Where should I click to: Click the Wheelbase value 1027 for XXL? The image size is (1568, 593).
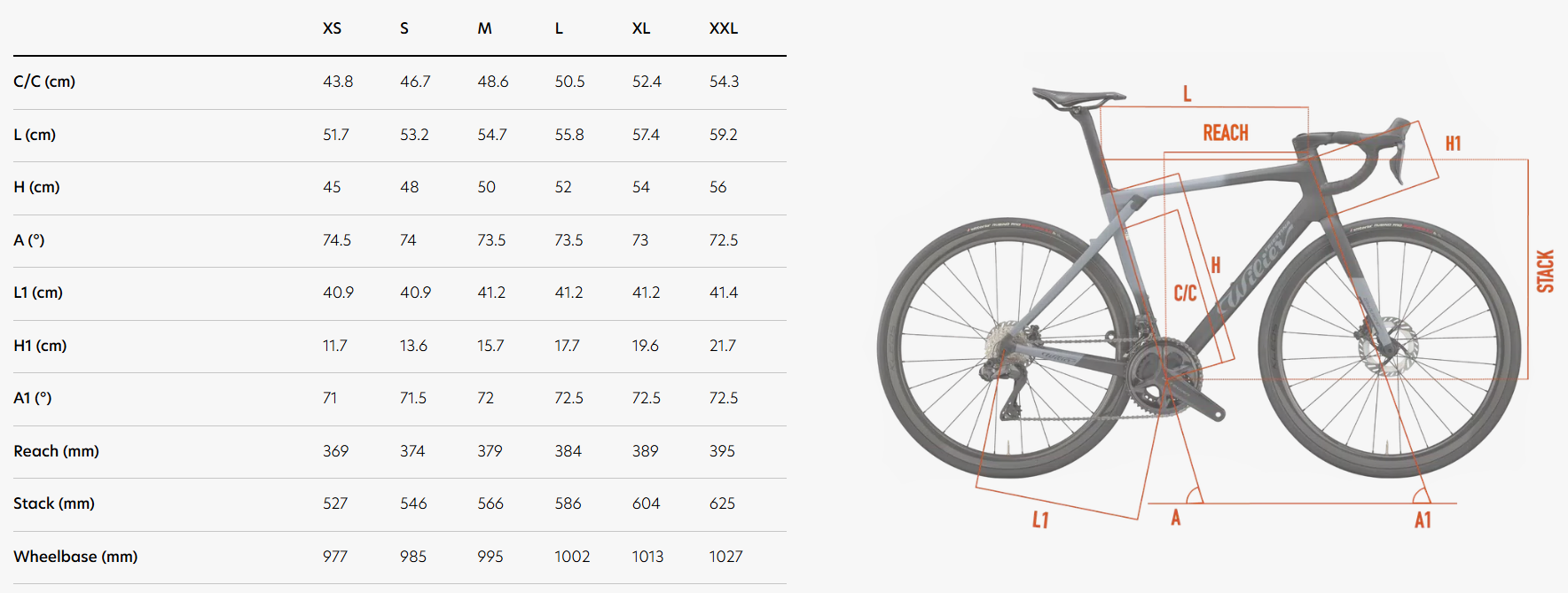tap(725, 557)
